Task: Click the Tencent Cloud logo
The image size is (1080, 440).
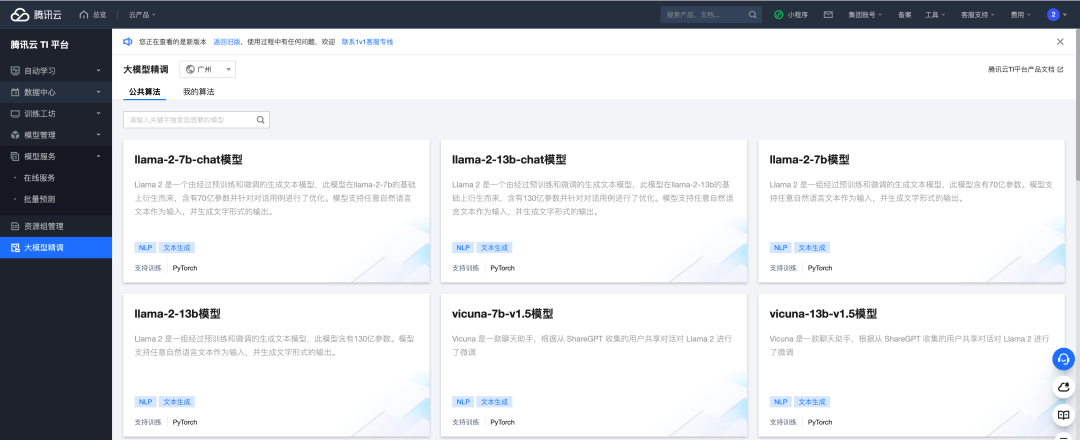Action: (37, 14)
